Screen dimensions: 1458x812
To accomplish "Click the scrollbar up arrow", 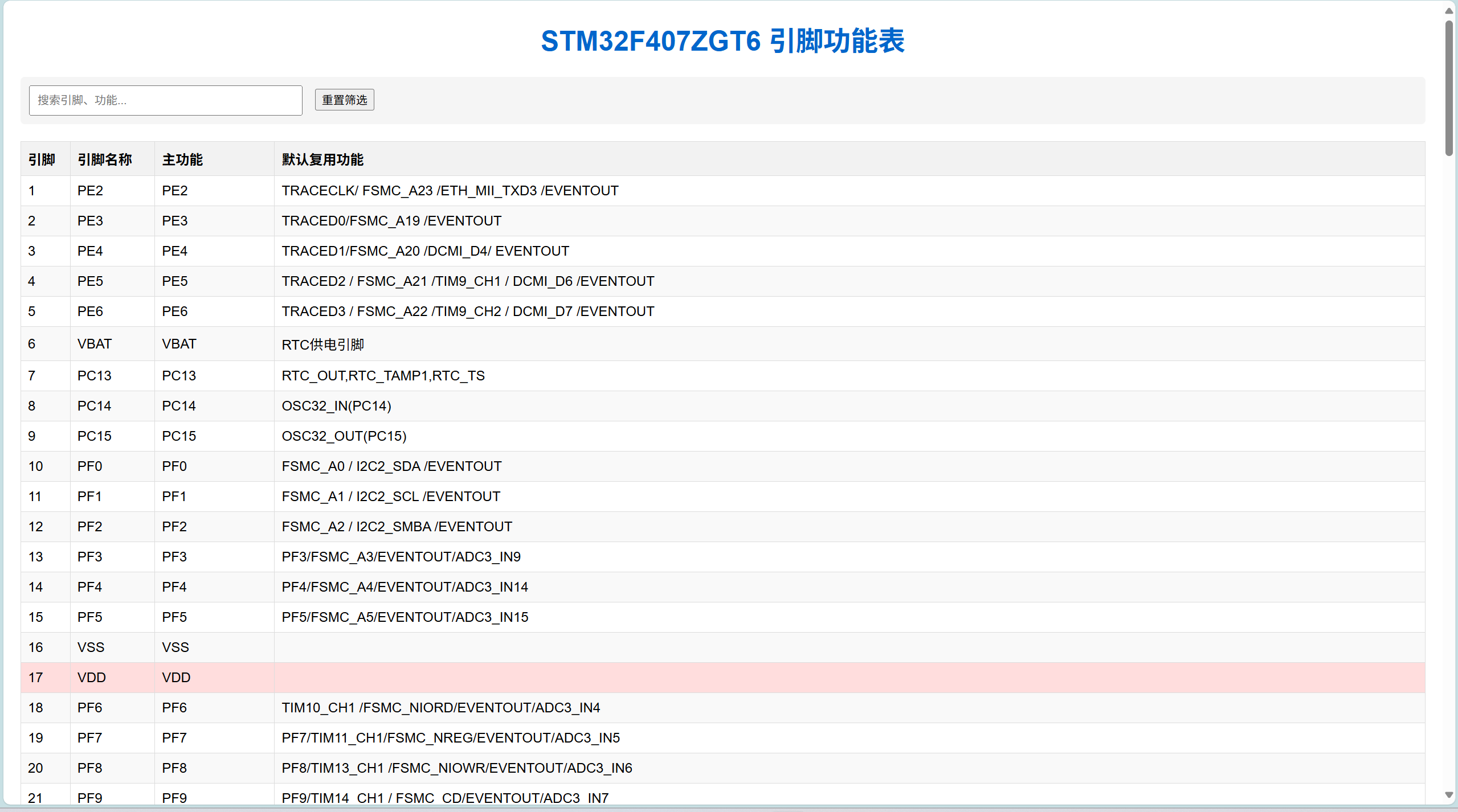I will coord(1449,10).
